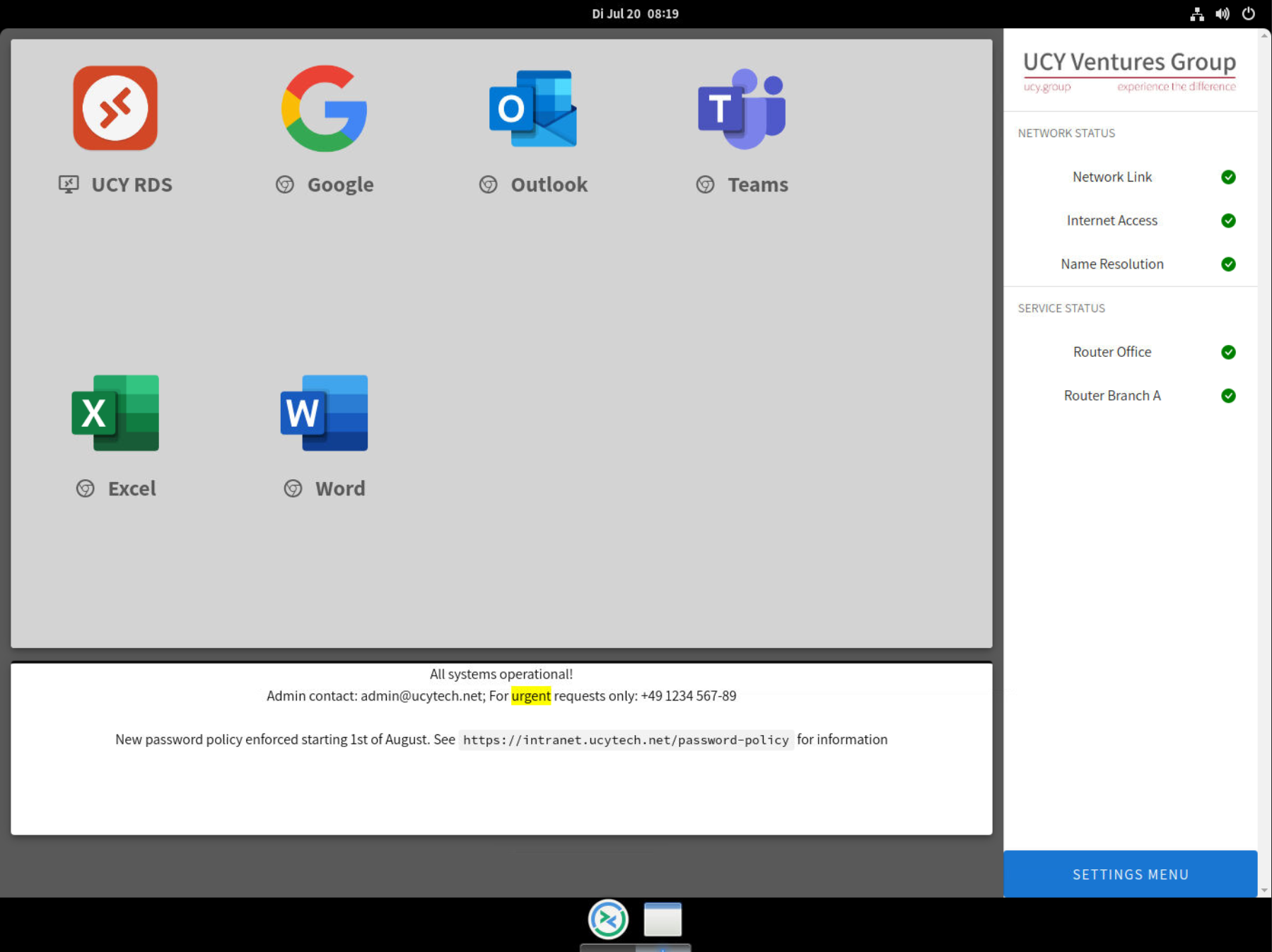Click the scroll-up arrow of the sidebar scrollbar
1272x952 pixels.
point(1265,35)
